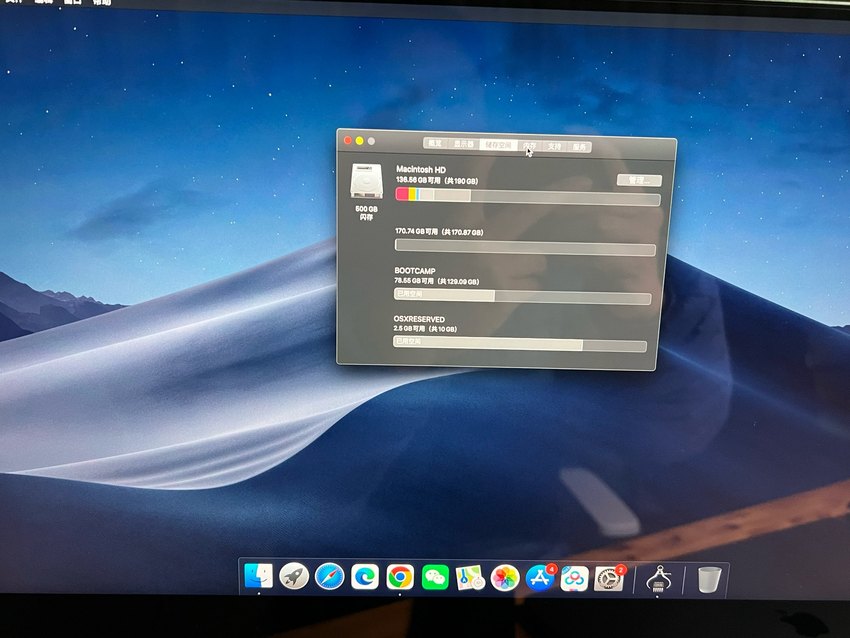Click the text 2.5 GB 可用
The width and height of the screenshot is (850, 638).
click(409, 328)
